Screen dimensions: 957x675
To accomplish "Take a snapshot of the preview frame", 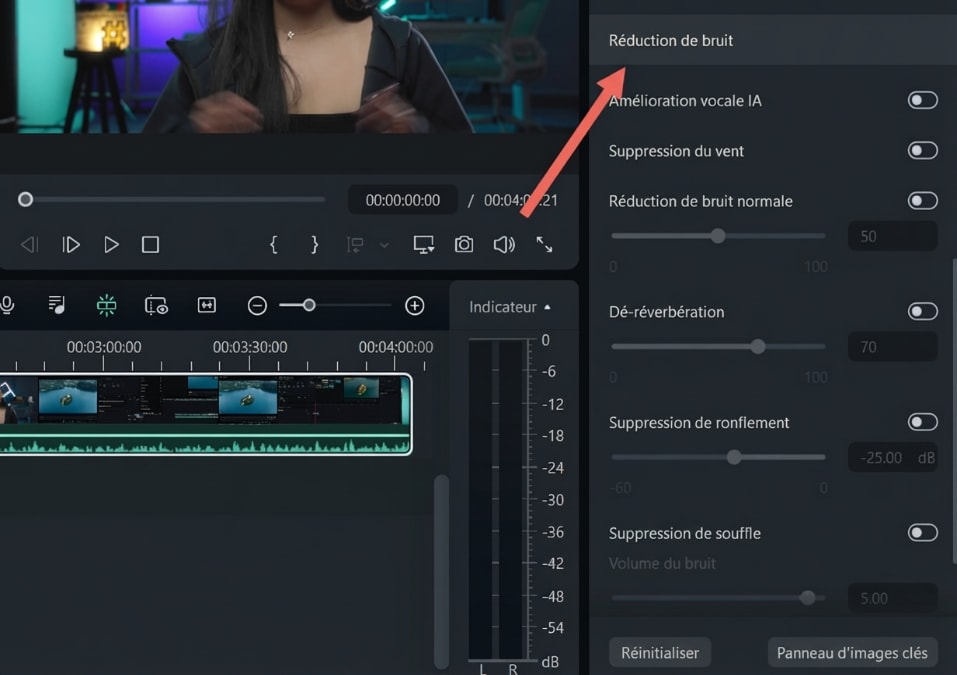I will [463, 244].
